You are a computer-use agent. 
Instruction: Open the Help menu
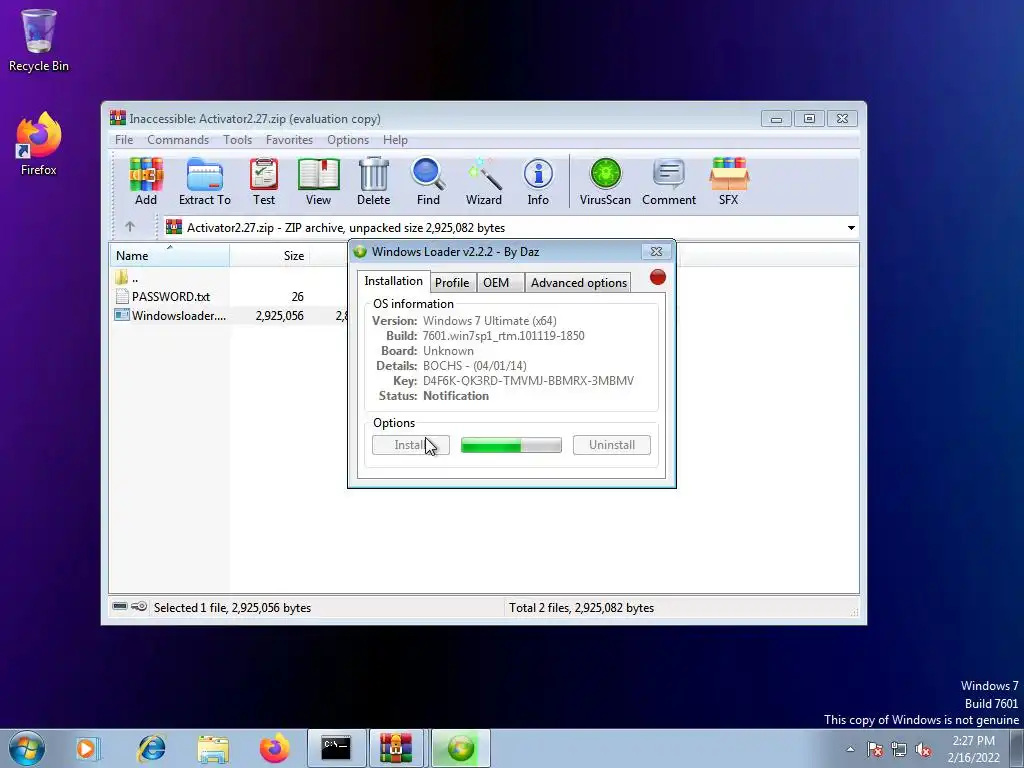pos(395,140)
